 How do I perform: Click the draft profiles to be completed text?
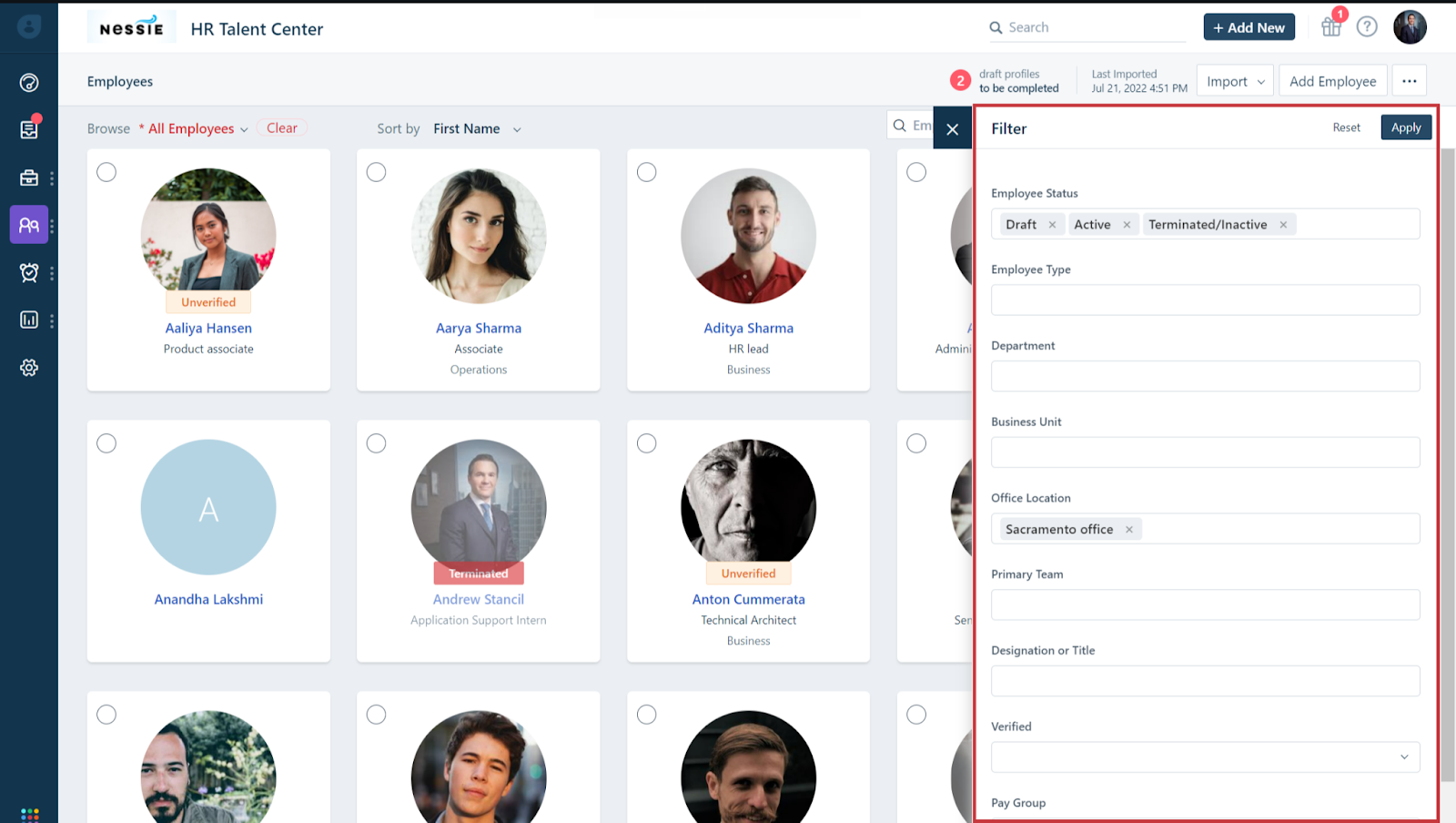click(x=1018, y=81)
